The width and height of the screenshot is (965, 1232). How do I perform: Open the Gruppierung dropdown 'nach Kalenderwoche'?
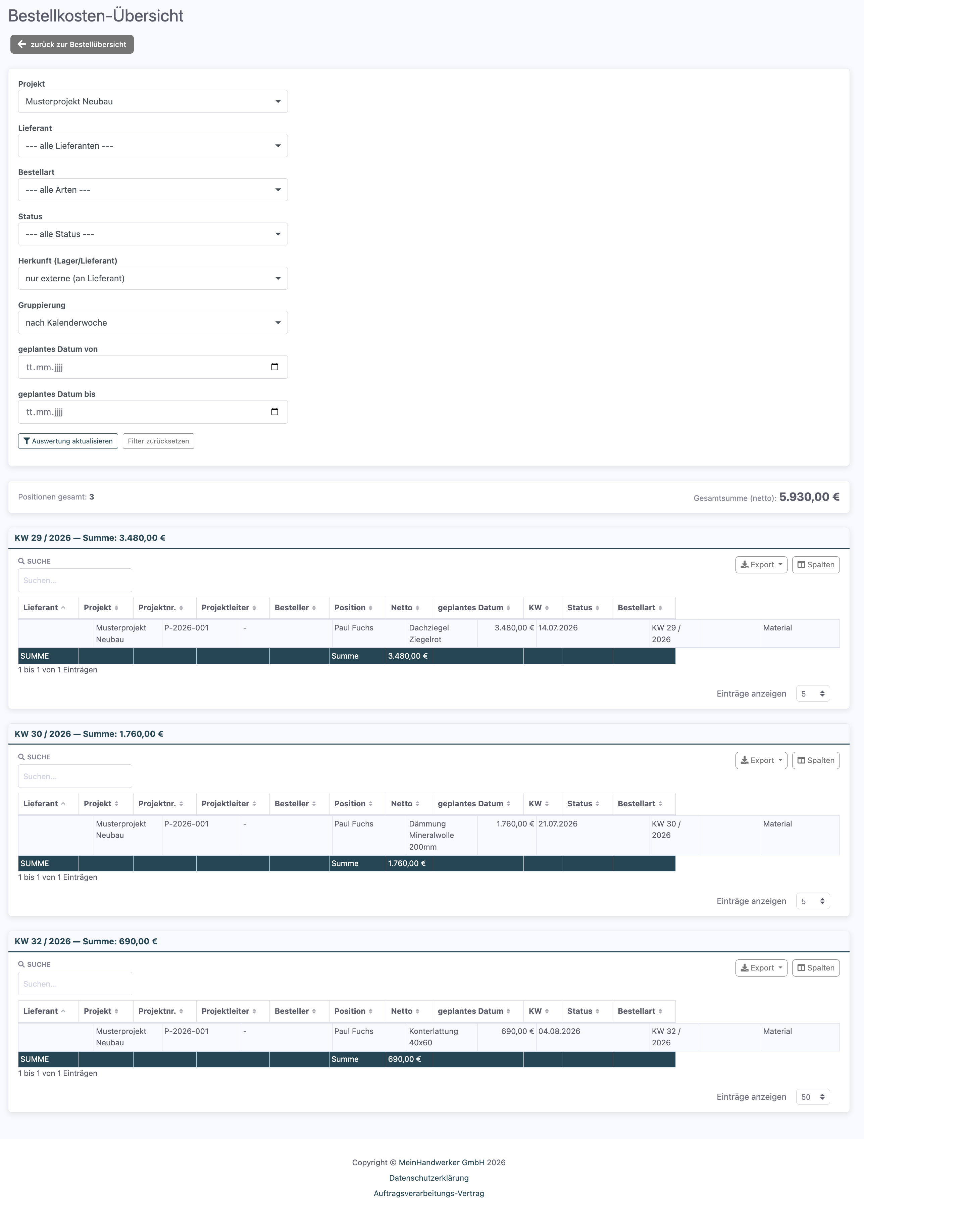(x=153, y=323)
